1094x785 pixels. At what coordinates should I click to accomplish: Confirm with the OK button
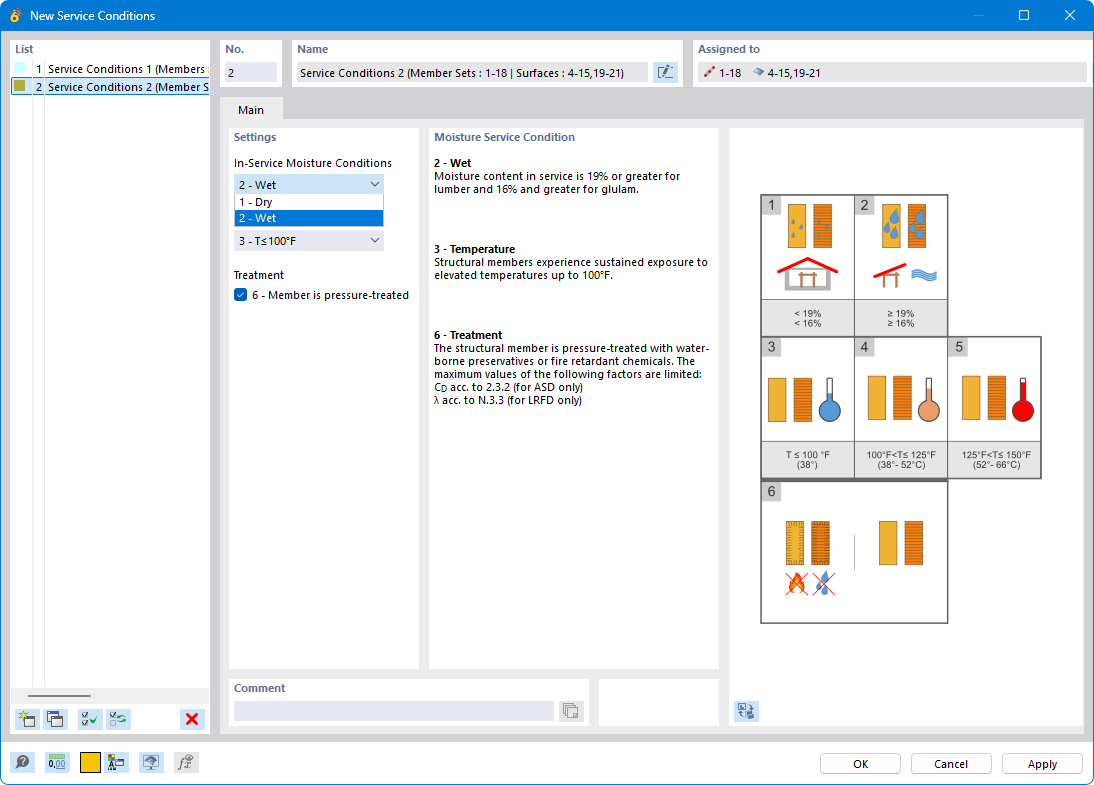tap(860, 763)
